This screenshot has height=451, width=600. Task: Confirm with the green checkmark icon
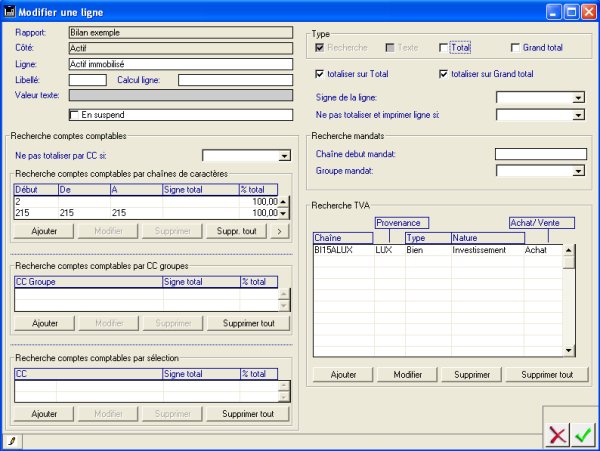point(584,435)
